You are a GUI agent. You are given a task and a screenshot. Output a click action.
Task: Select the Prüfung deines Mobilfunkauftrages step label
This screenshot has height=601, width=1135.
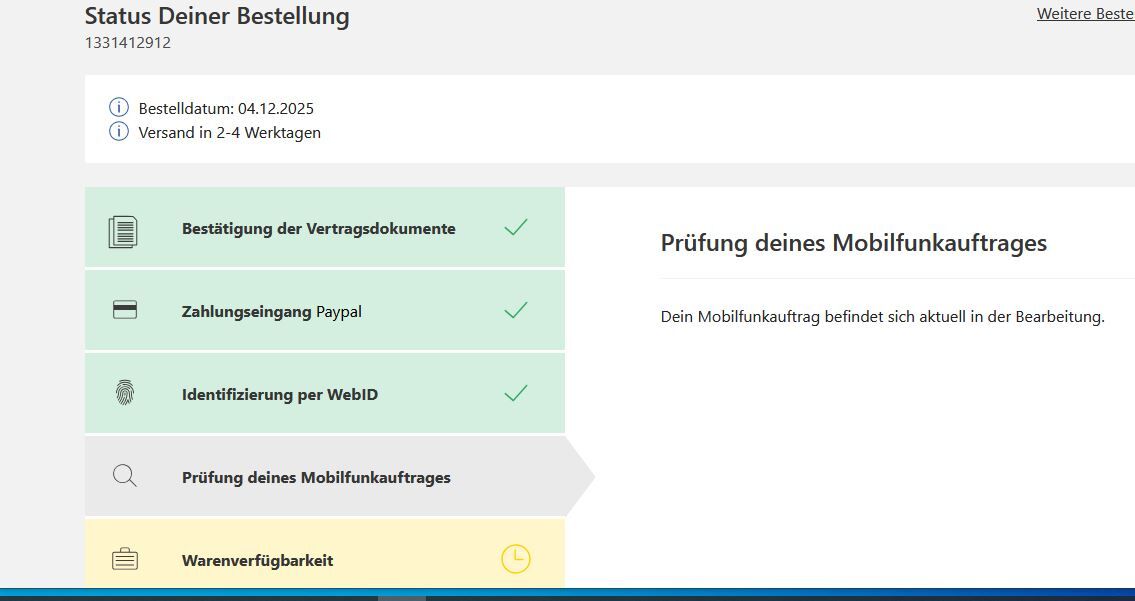316,478
